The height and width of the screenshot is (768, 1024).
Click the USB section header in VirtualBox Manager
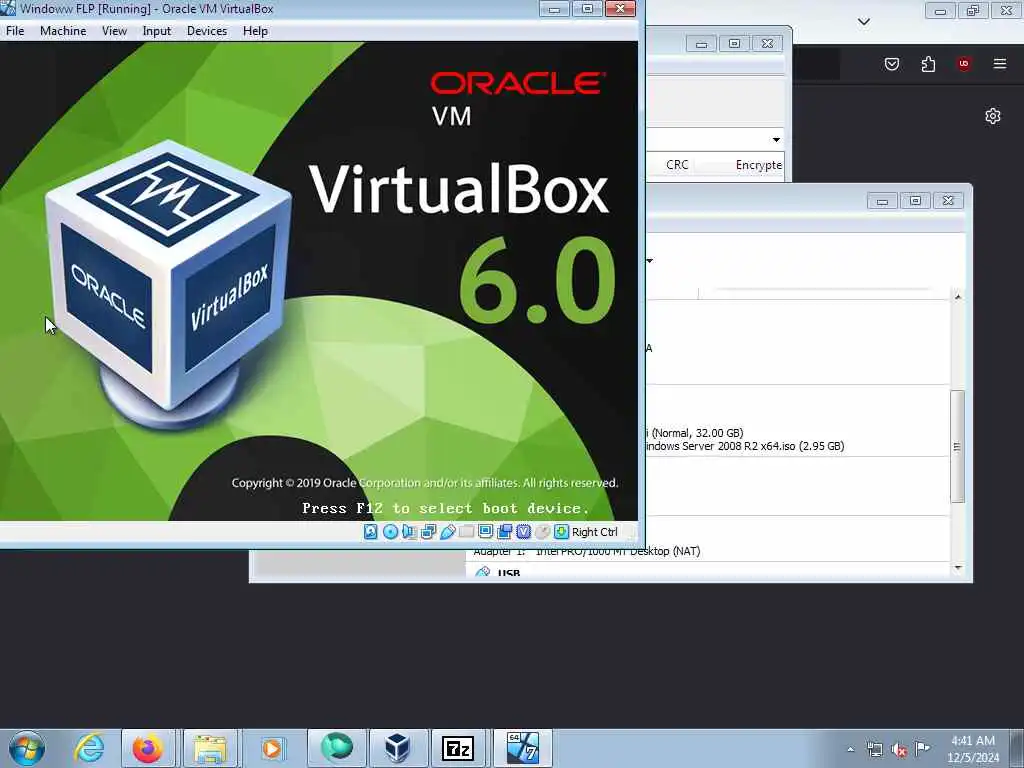tap(509, 573)
